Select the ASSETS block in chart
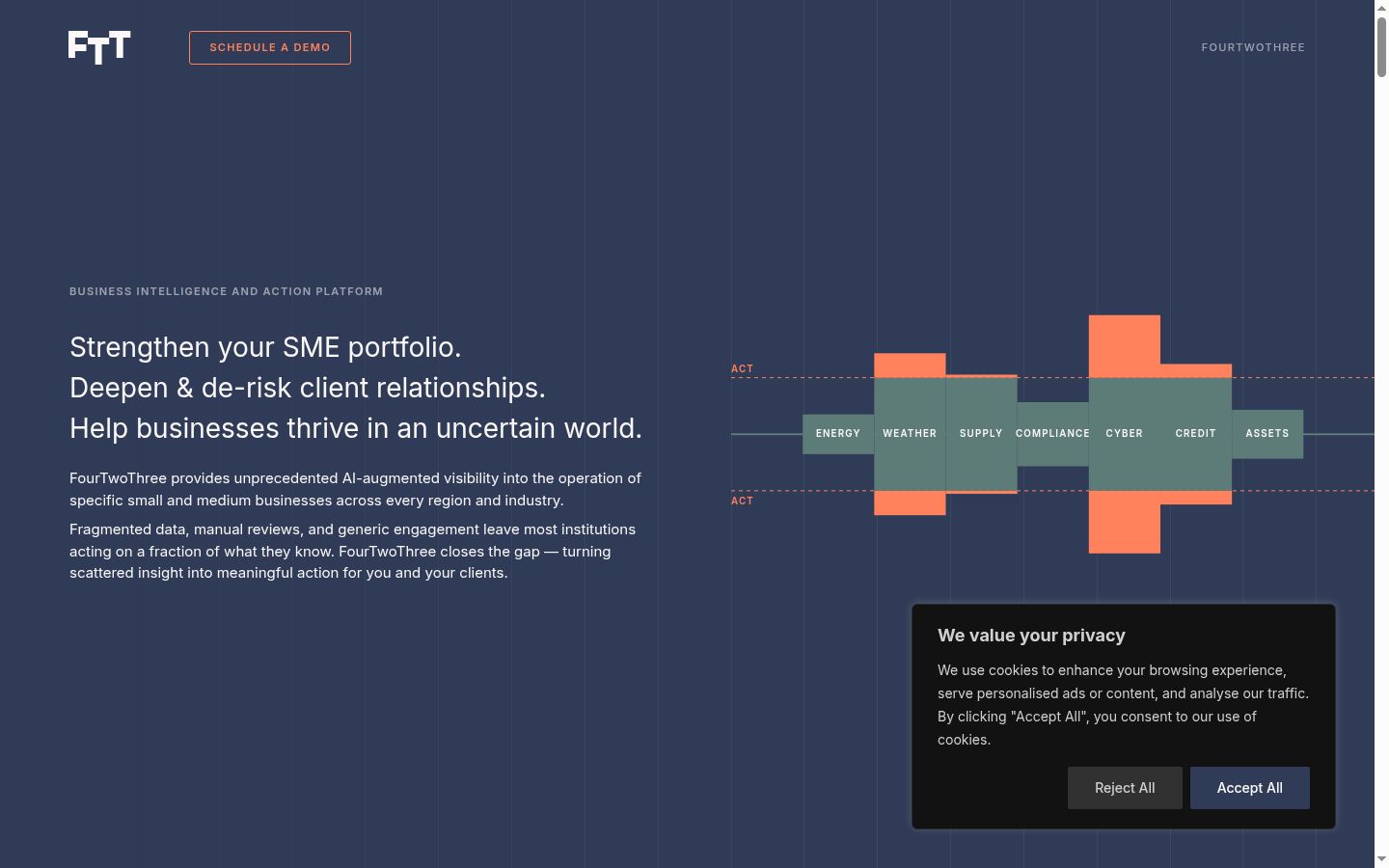This screenshot has height=868, width=1389. [1267, 434]
